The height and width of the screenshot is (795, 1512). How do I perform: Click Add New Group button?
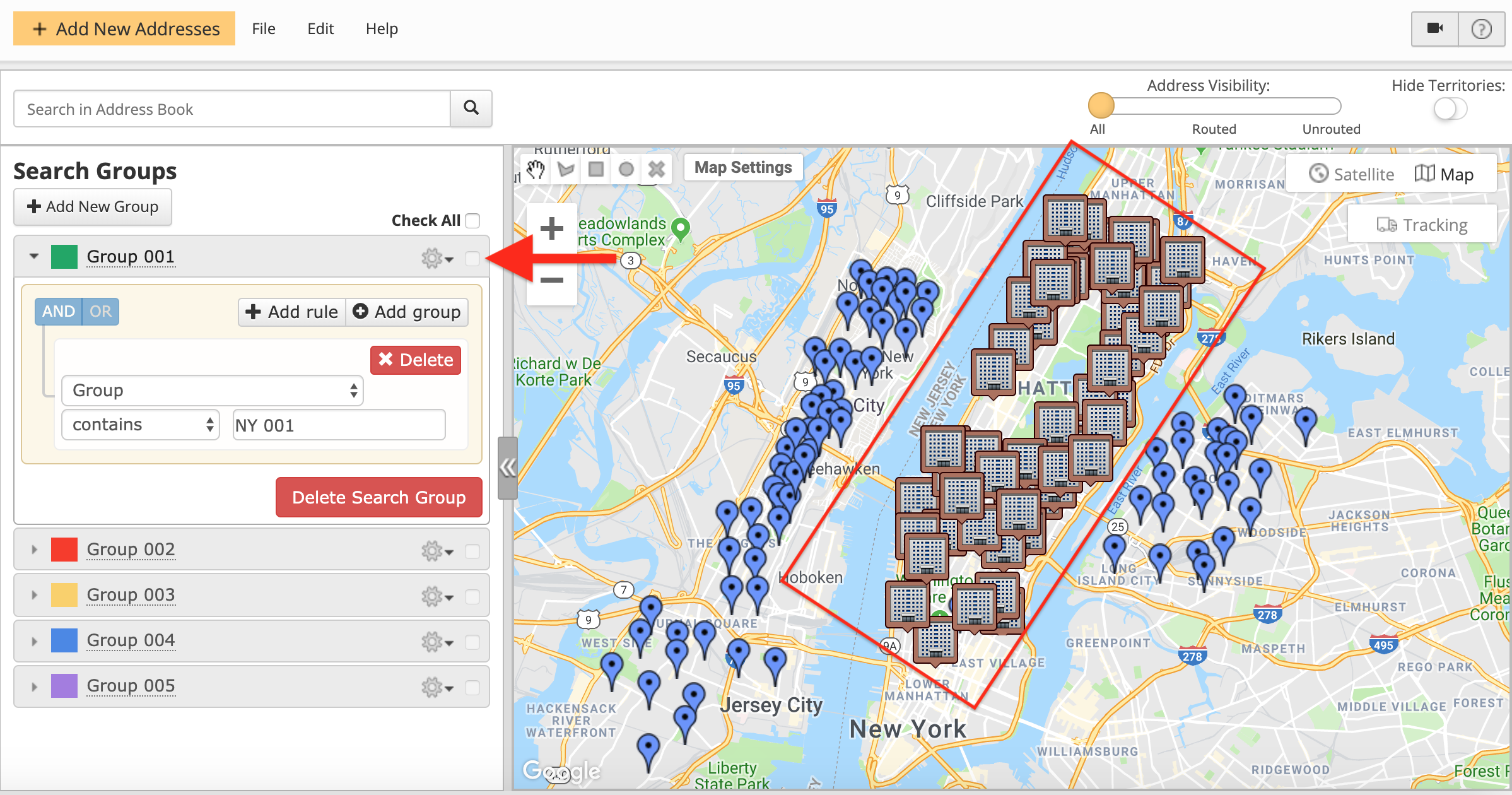pos(93,207)
